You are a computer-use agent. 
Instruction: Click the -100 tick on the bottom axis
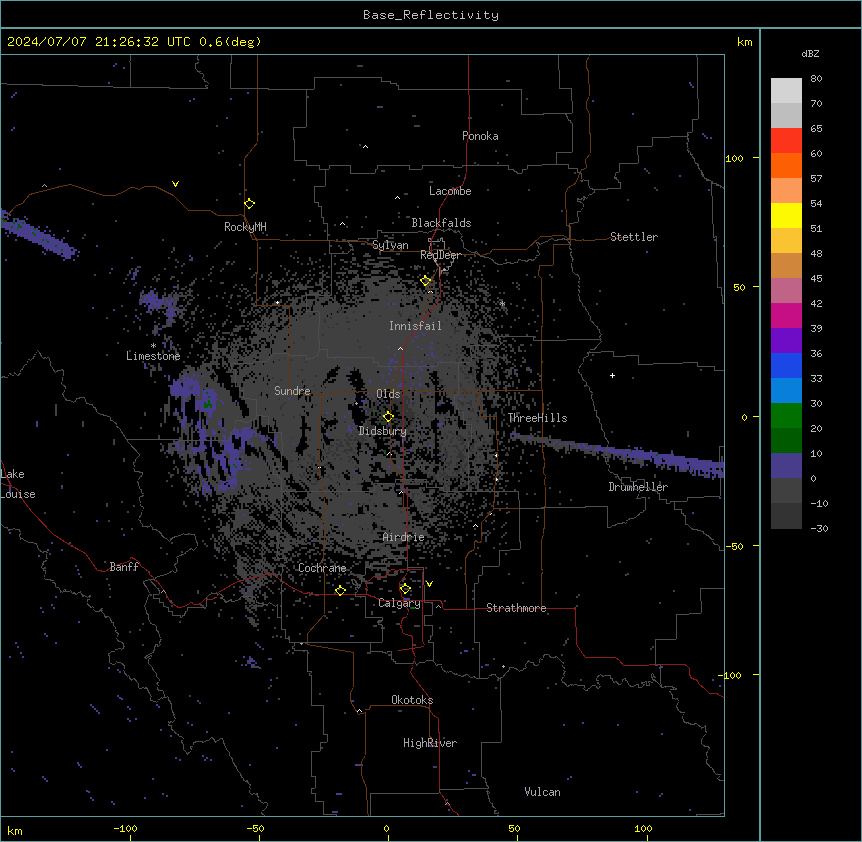pos(125,828)
